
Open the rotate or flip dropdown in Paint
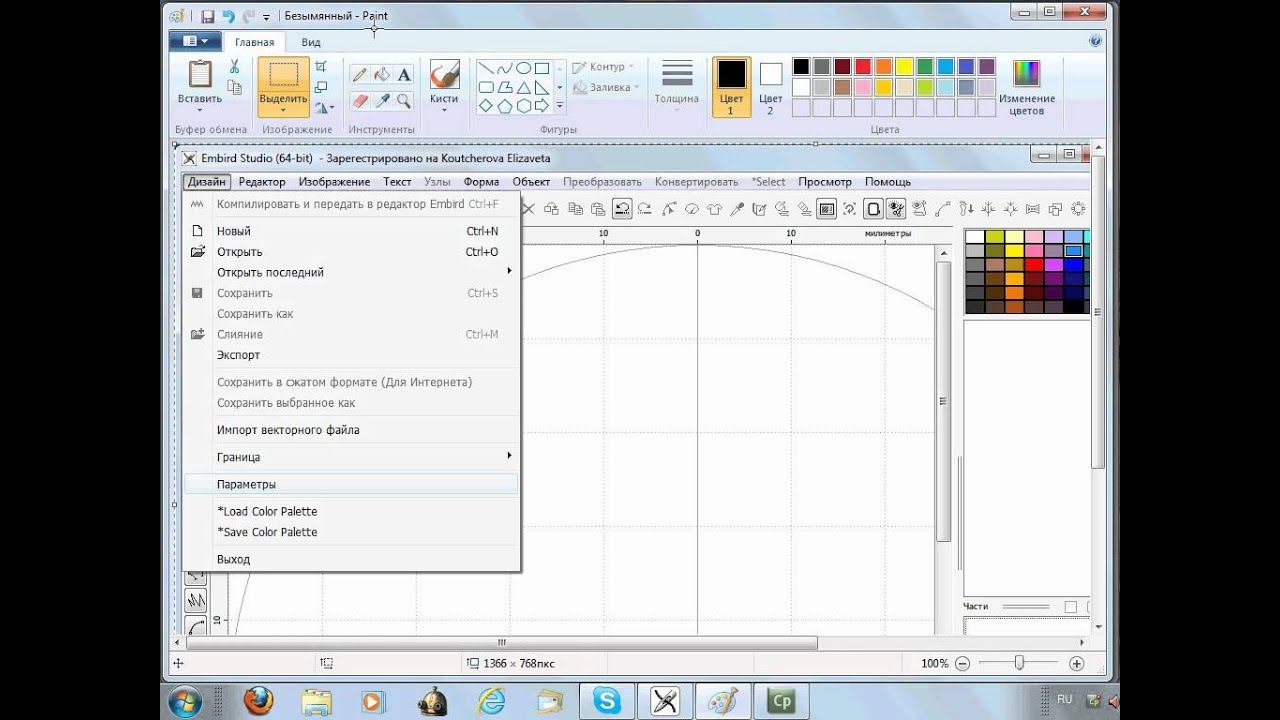(324, 108)
